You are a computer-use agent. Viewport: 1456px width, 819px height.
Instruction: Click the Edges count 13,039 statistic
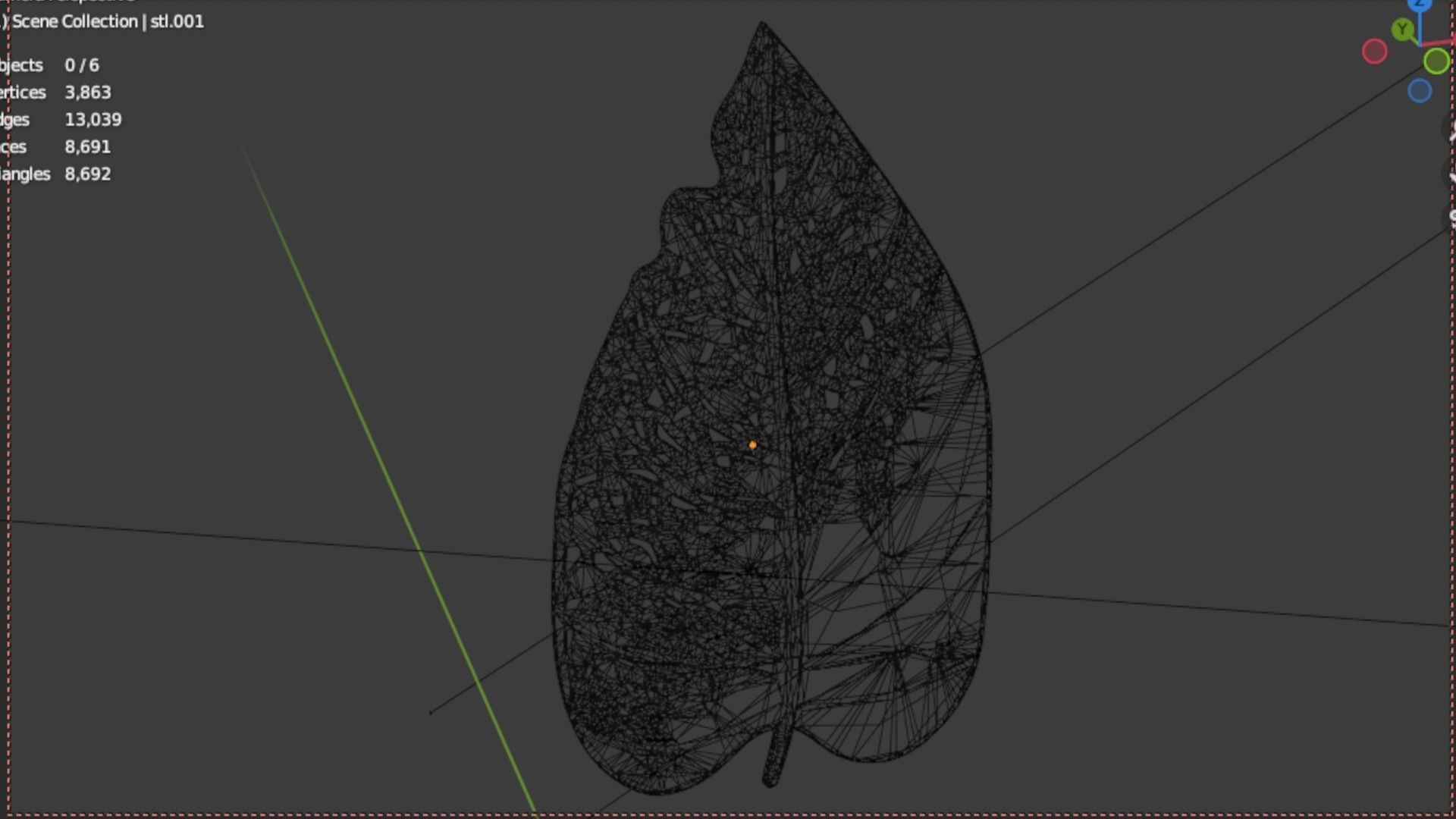tap(93, 120)
